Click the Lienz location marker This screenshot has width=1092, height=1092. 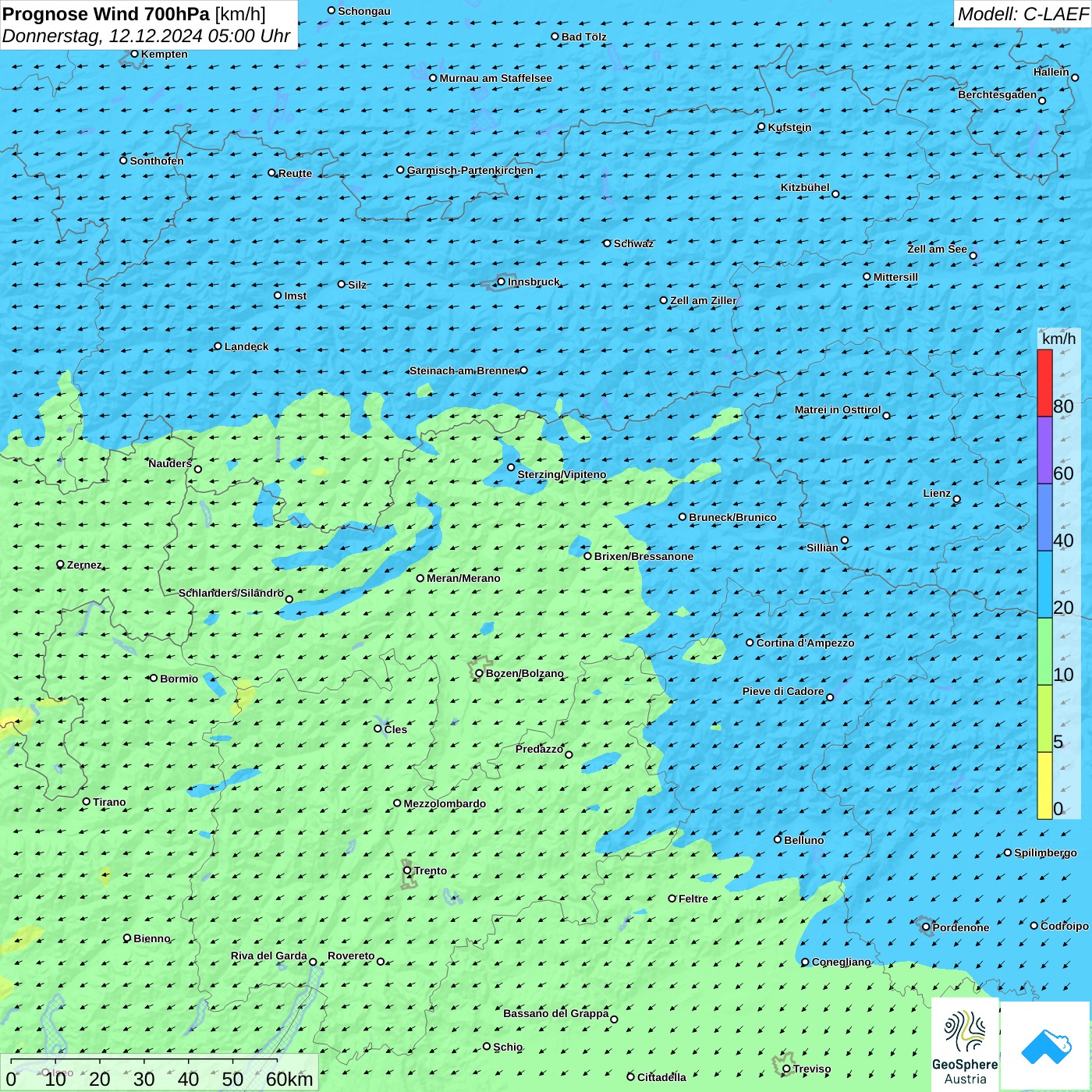(957, 499)
